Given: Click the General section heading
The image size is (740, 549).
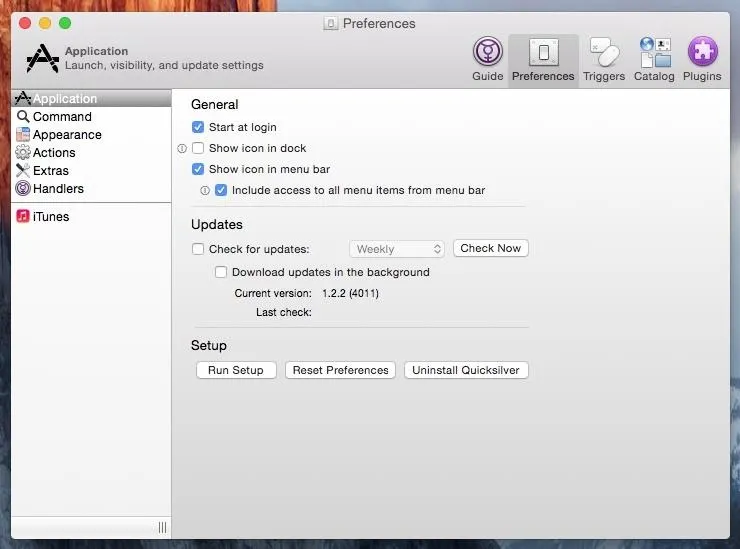Looking at the screenshot, I should [215, 104].
